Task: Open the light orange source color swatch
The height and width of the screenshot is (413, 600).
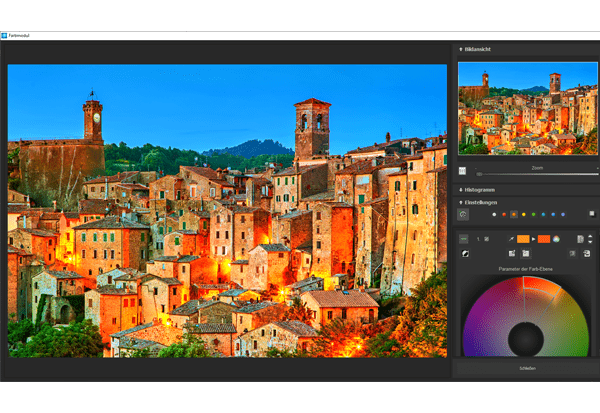Action: (523, 239)
